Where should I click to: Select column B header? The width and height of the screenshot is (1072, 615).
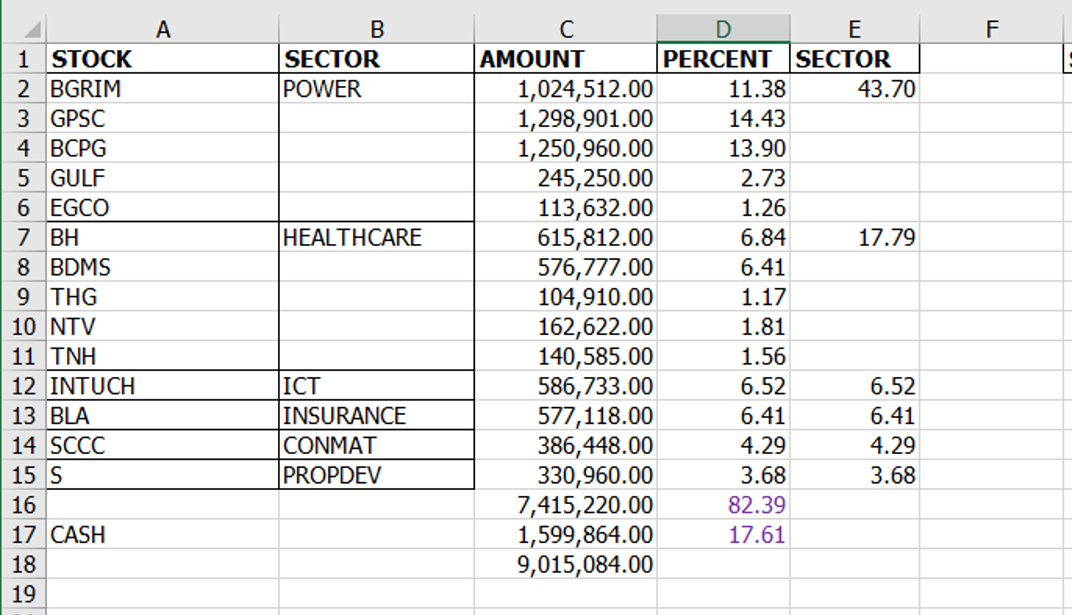coord(377,29)
